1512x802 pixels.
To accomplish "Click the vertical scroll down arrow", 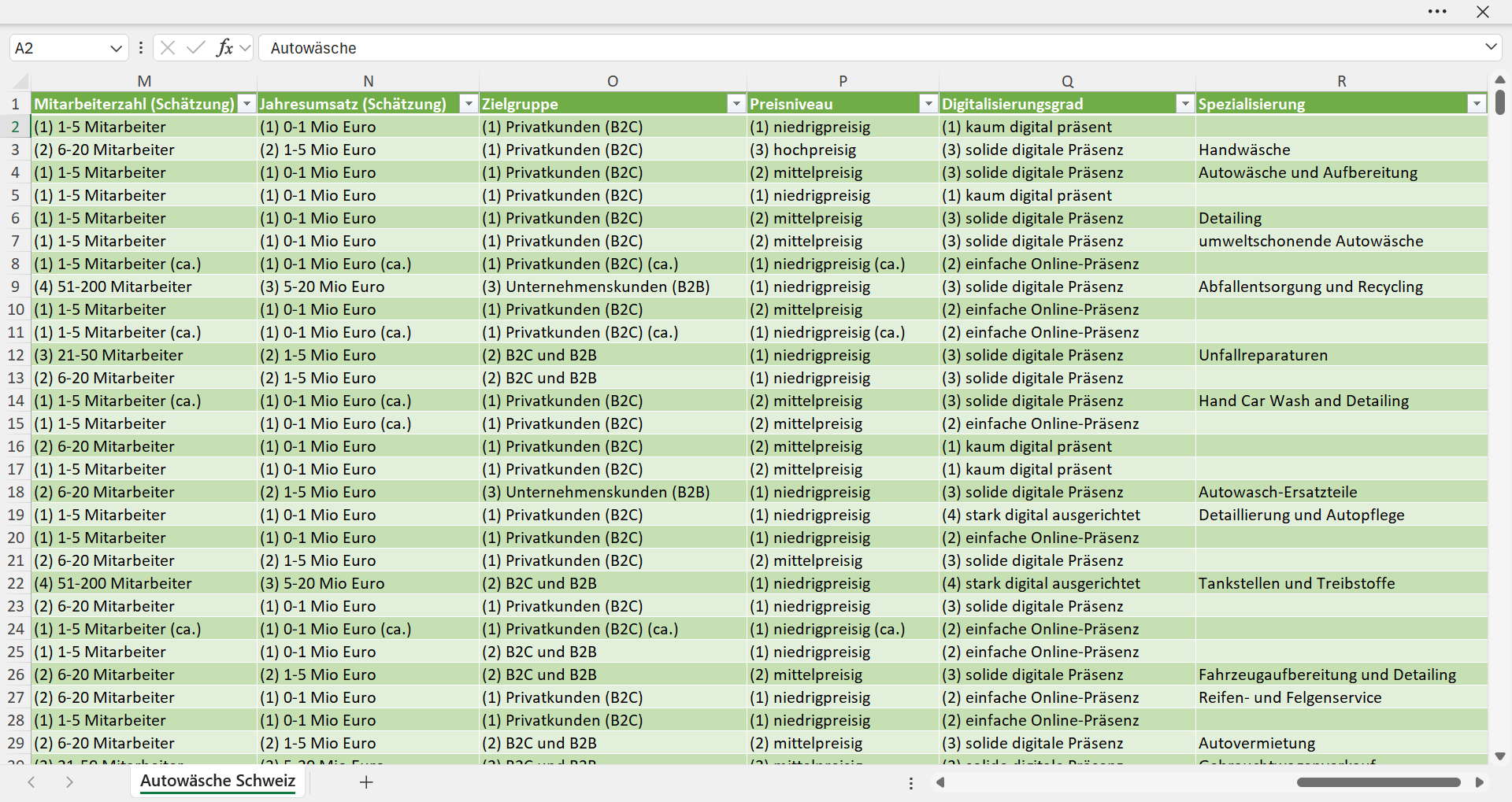I will (x=1499, y=756).
